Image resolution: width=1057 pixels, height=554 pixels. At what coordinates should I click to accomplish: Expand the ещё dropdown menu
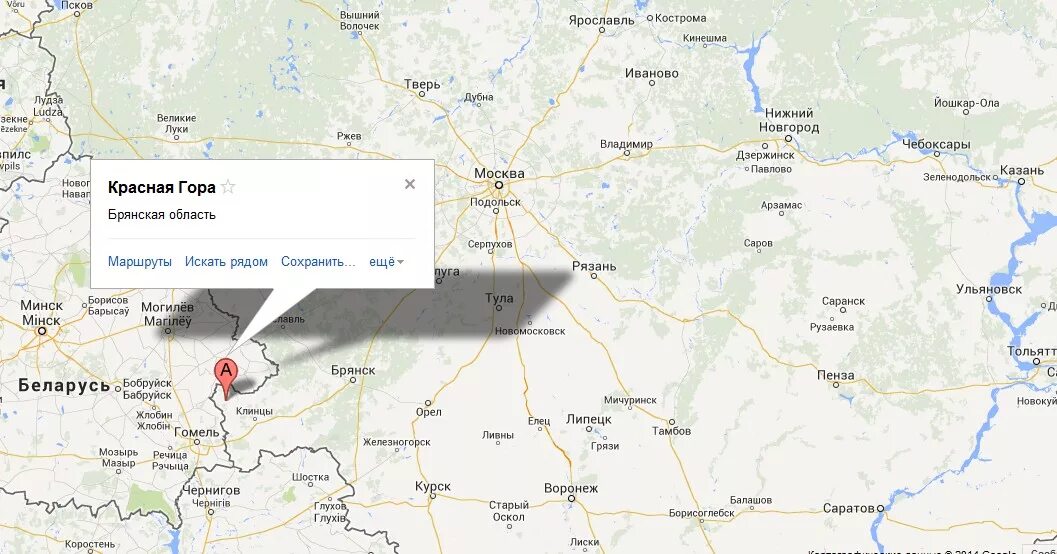point(386,261)
